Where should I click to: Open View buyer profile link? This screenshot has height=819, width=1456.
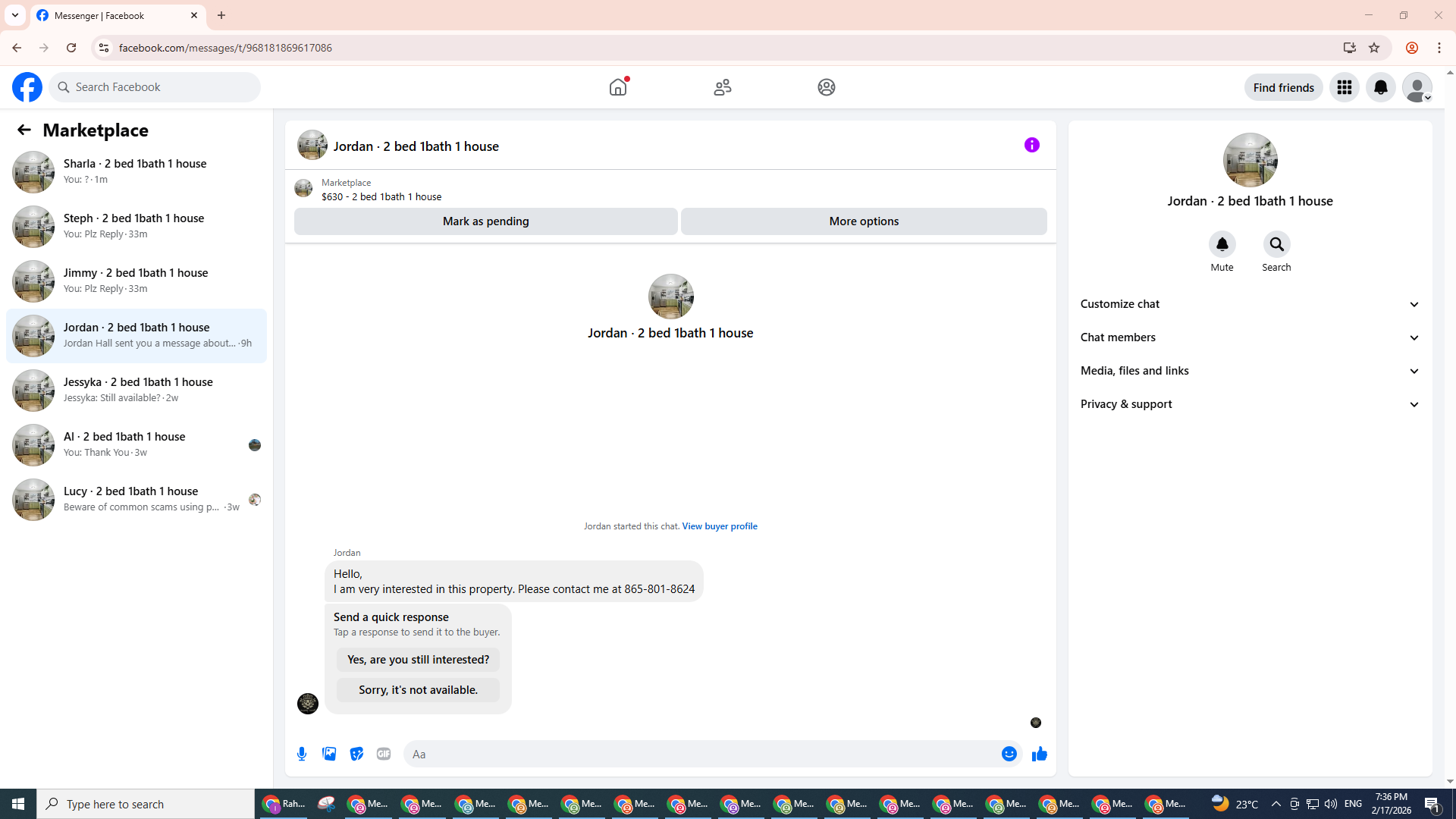tap(719, 526)
